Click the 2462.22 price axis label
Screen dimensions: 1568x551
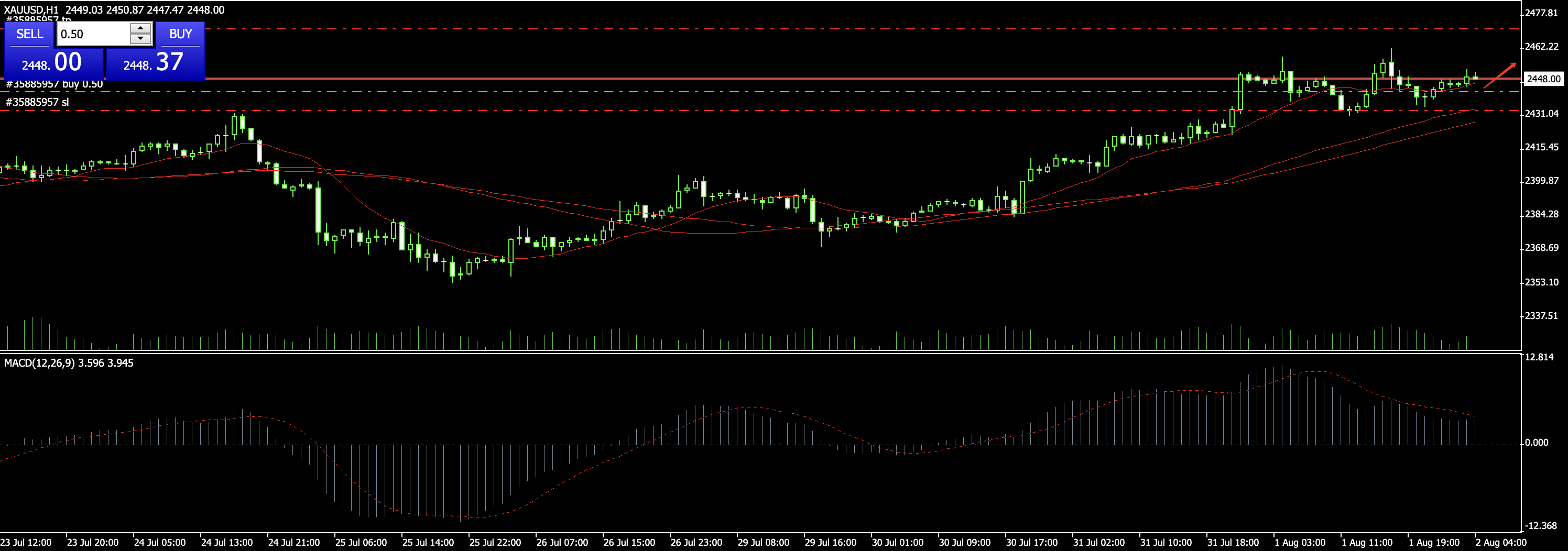[x=1542, y=47]
